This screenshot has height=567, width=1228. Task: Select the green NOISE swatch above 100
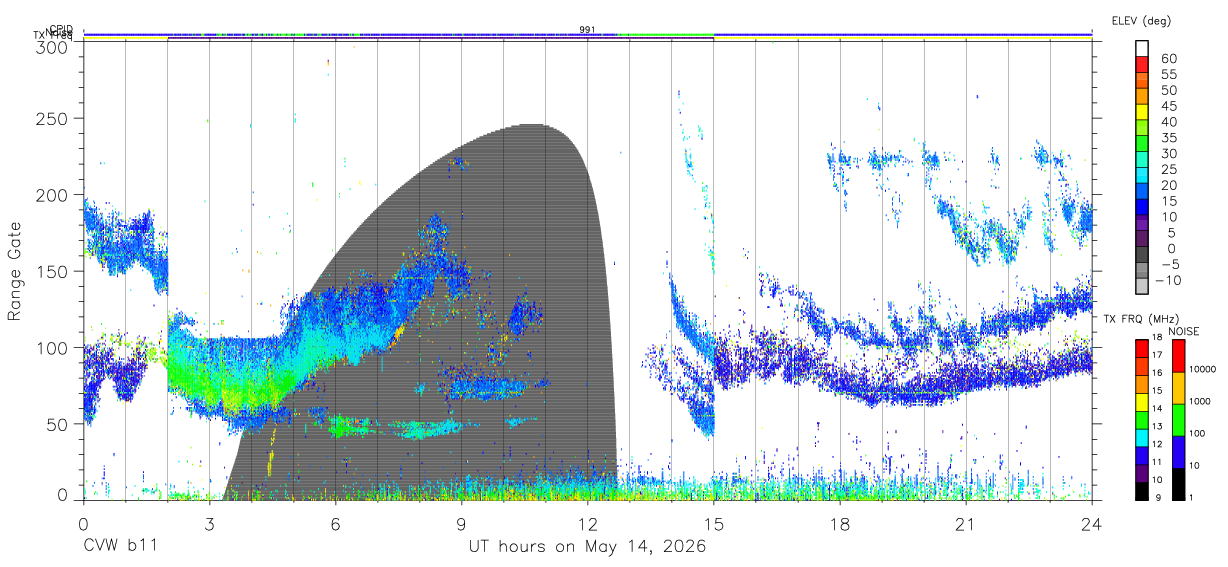click(1177, 419)
